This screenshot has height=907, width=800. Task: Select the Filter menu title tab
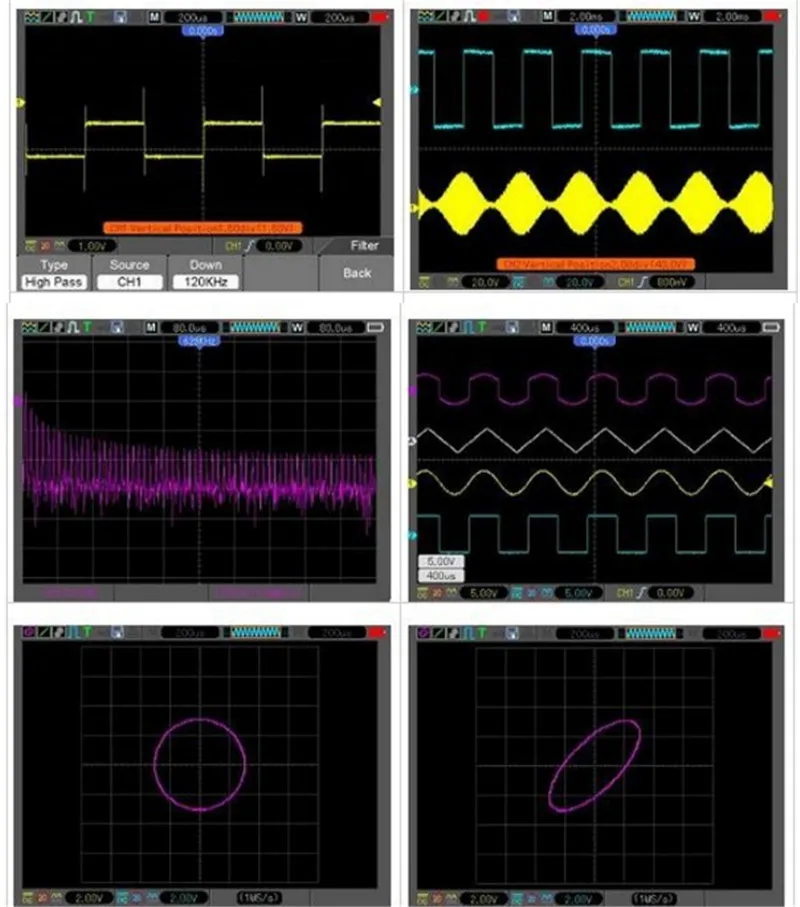pyautogui.click(x=364, y=246)
